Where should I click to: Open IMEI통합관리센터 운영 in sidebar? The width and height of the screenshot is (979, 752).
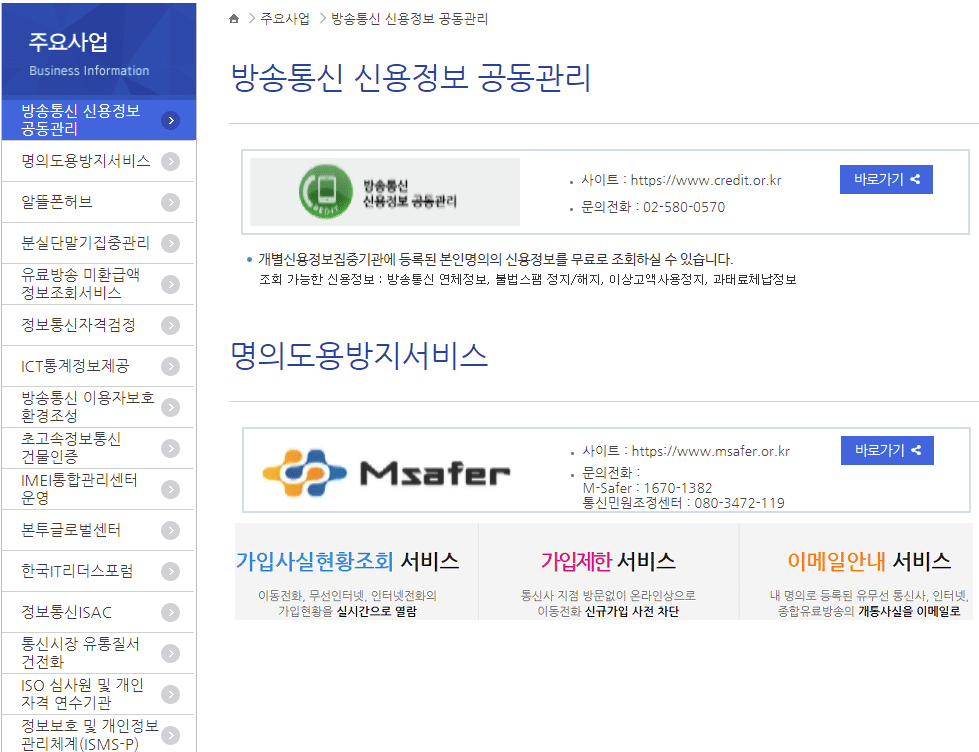click(x=99, y=489)
